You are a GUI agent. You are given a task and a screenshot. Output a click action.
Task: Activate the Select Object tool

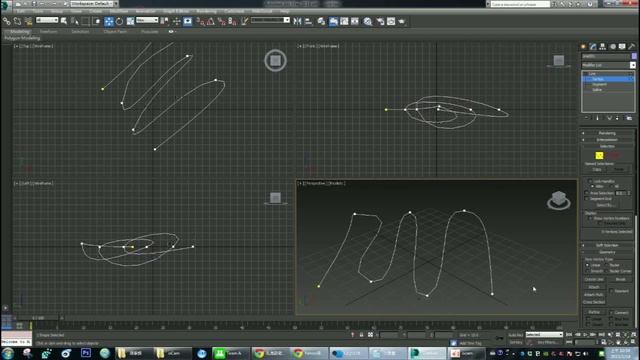tap(64, 21)
